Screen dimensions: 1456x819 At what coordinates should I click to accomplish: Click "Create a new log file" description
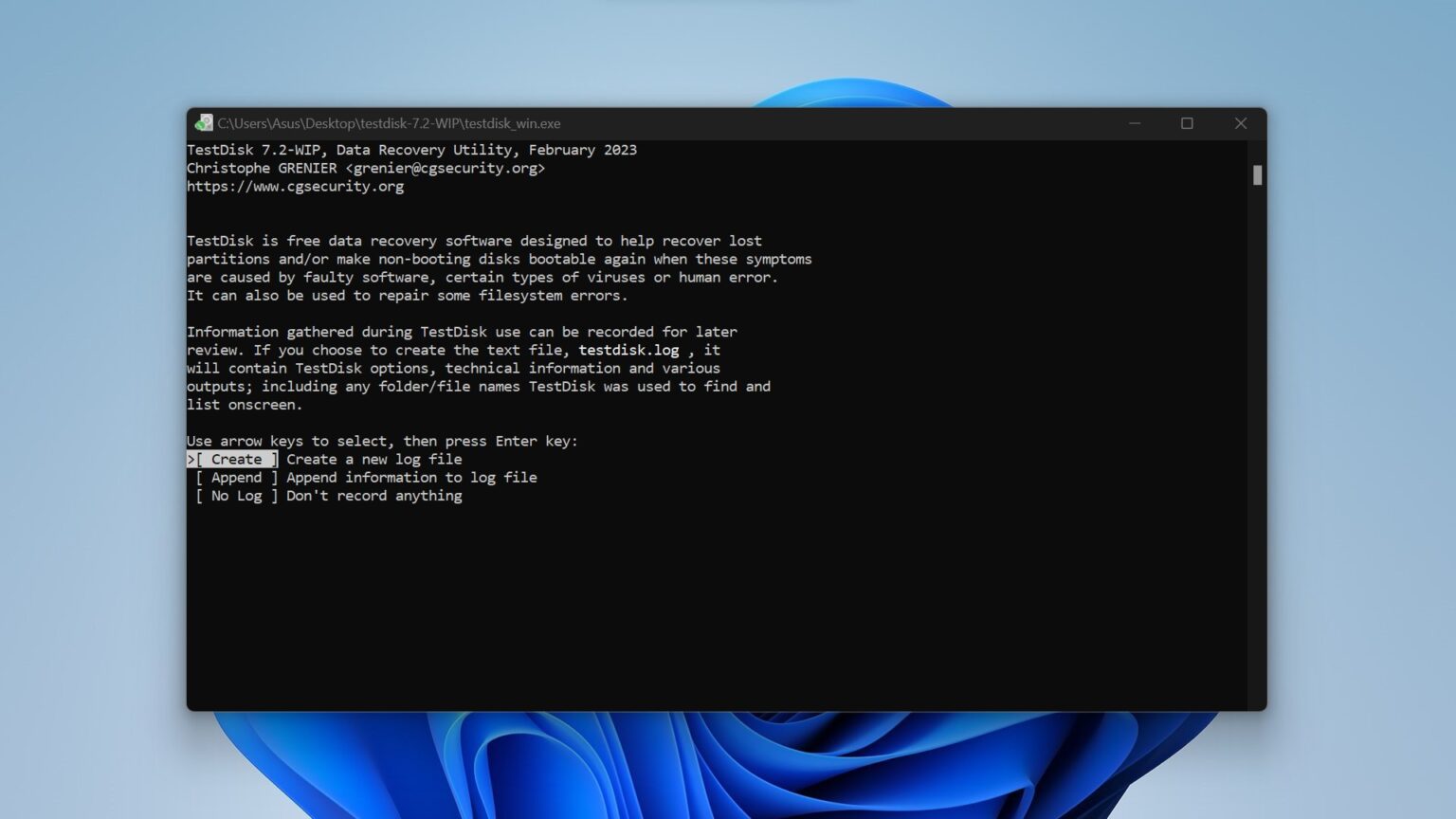click(x=374, y=460)
